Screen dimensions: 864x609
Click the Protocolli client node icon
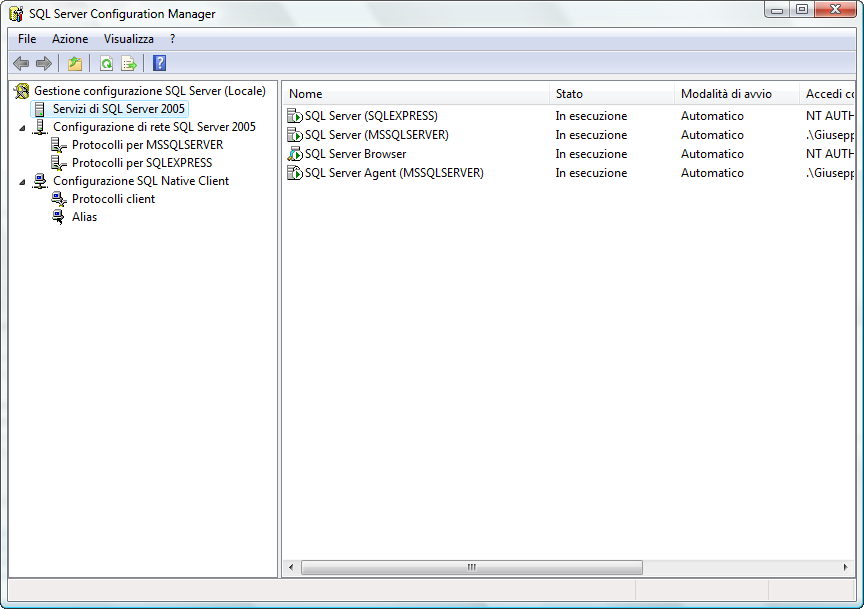59,199
